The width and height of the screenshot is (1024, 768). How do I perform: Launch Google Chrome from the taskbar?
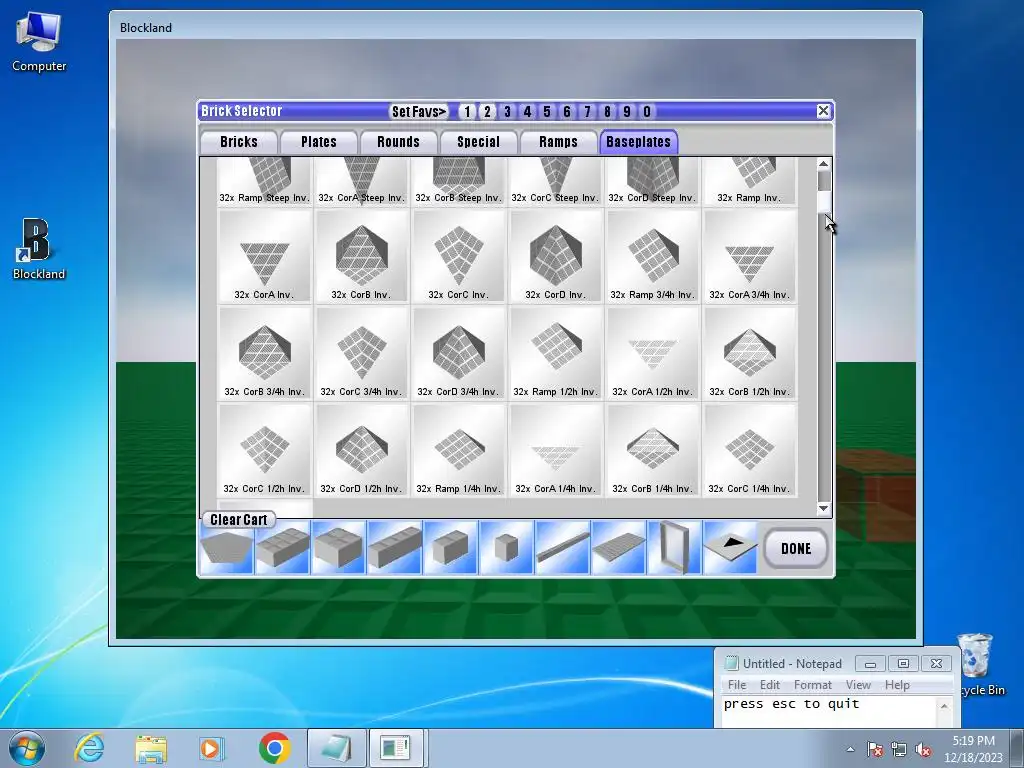coord(274,748)
